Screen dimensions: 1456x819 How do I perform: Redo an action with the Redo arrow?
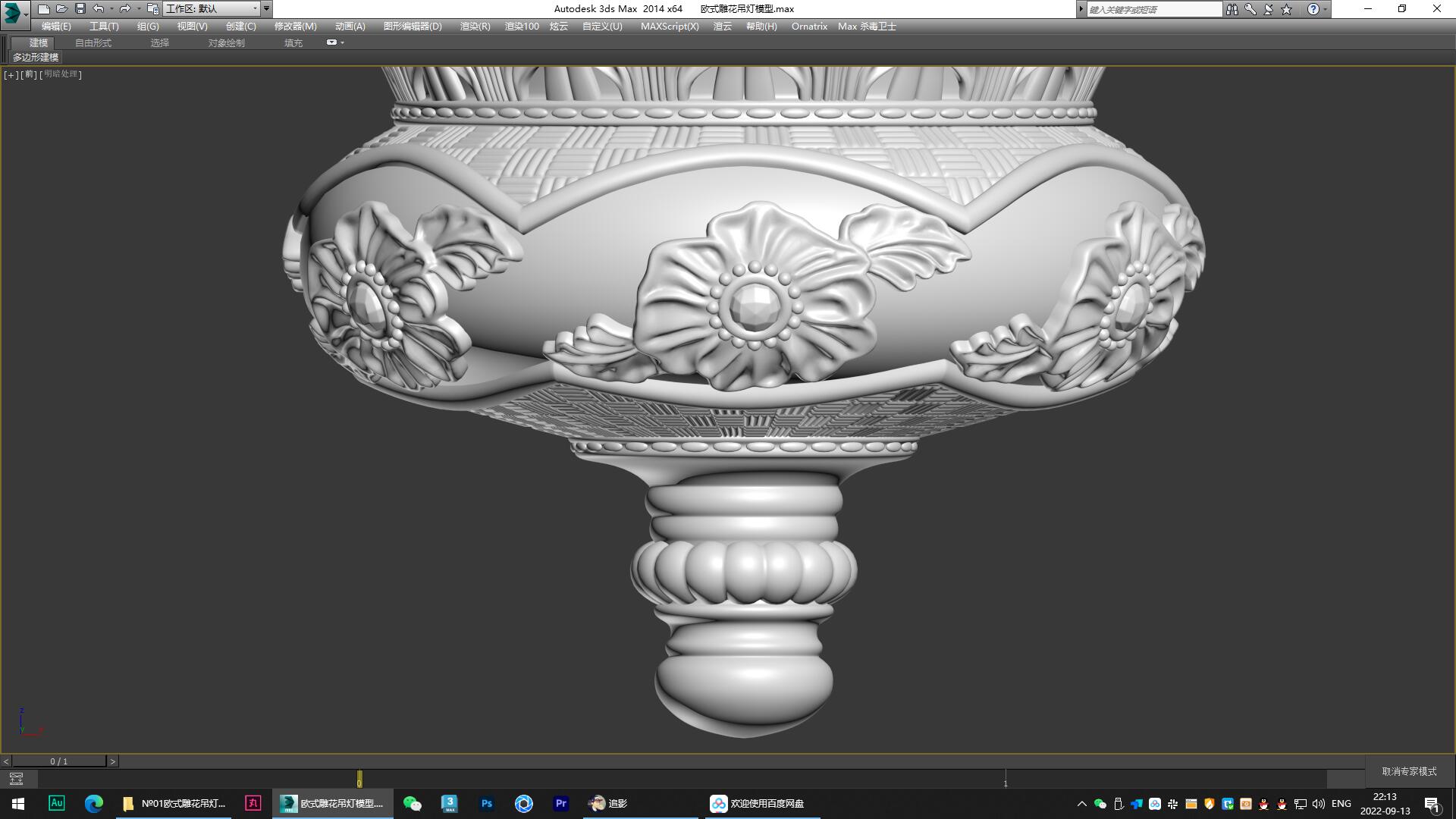tap(124, 9)
